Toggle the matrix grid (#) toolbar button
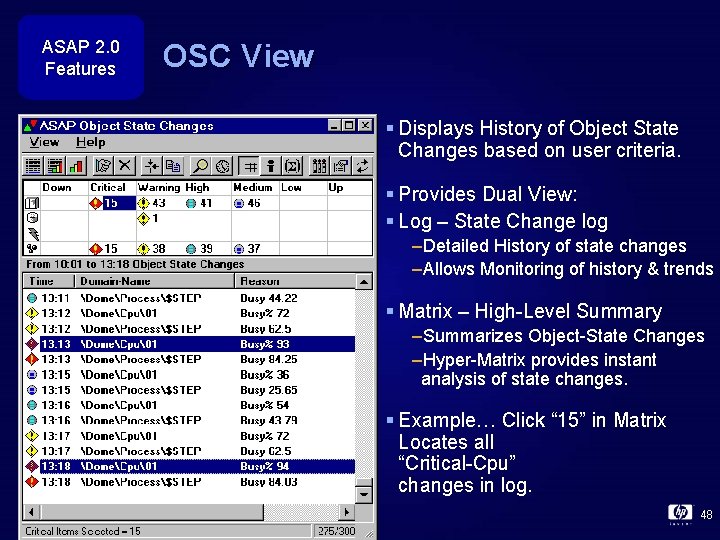The image size is (720, 540). [x=250, y=166]
